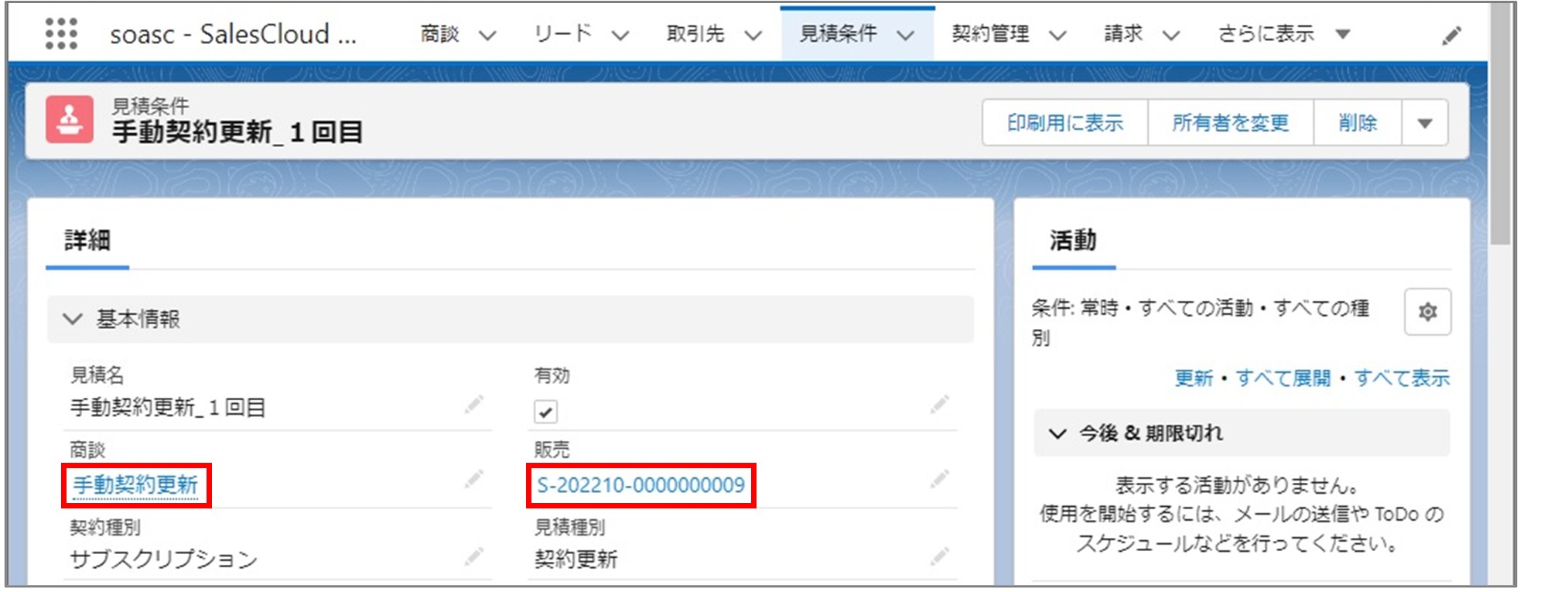
Task: Open the 商談 tab dropdown chevron
Action: point(487,35)
